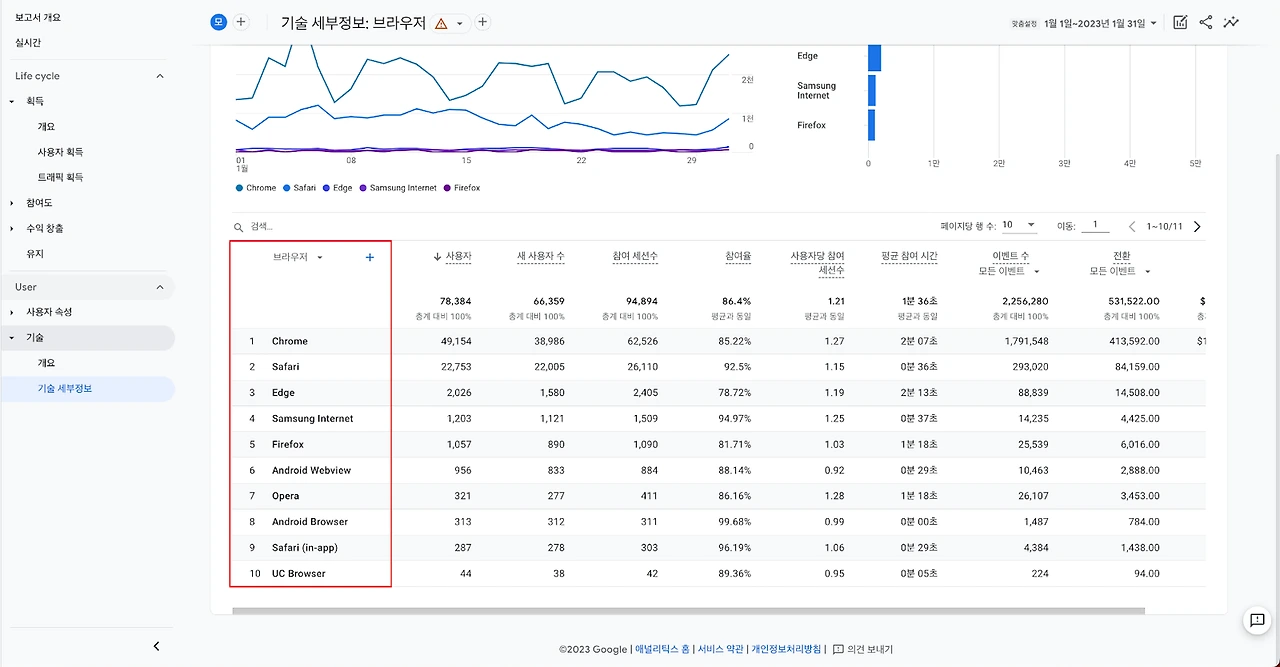Open 개요 under 기술
Image resolution: width=1280 pixels, height=667 pixels.
point(46,363)
